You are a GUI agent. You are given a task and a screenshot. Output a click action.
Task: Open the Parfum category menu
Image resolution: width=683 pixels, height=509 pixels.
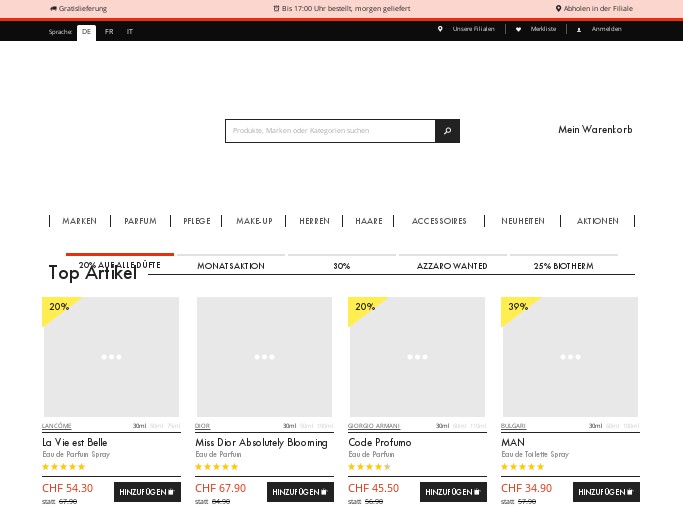click(x=140, y=221)
